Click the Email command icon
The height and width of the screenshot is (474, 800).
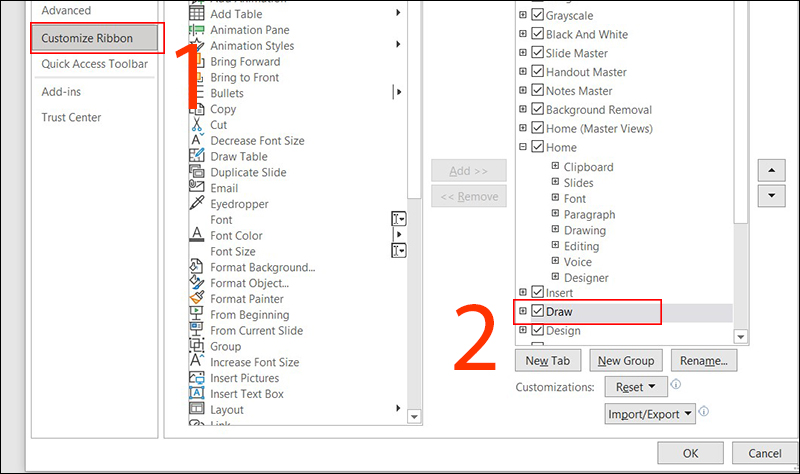click(x=197, y=188)
